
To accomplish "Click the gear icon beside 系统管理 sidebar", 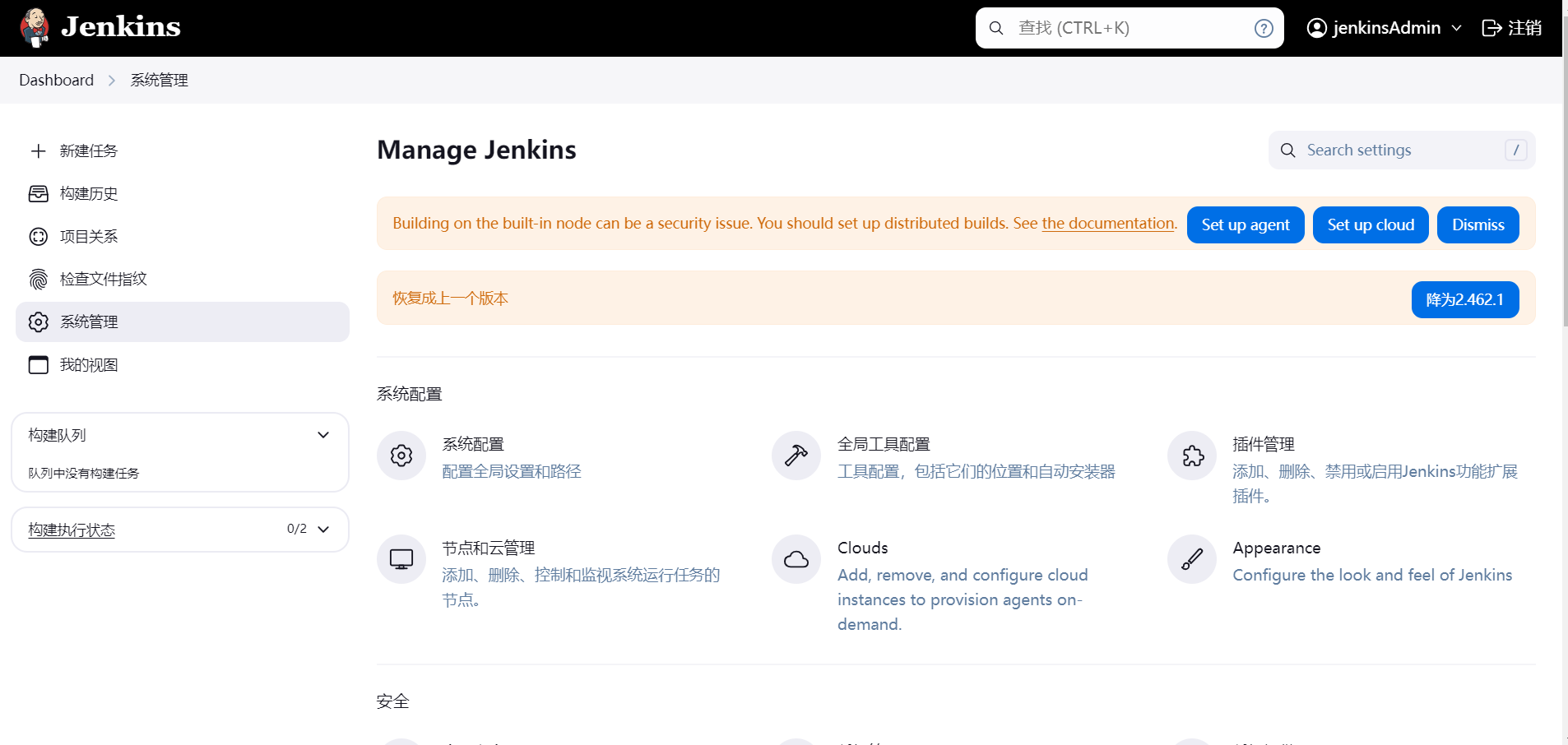I will pos(39,322).
